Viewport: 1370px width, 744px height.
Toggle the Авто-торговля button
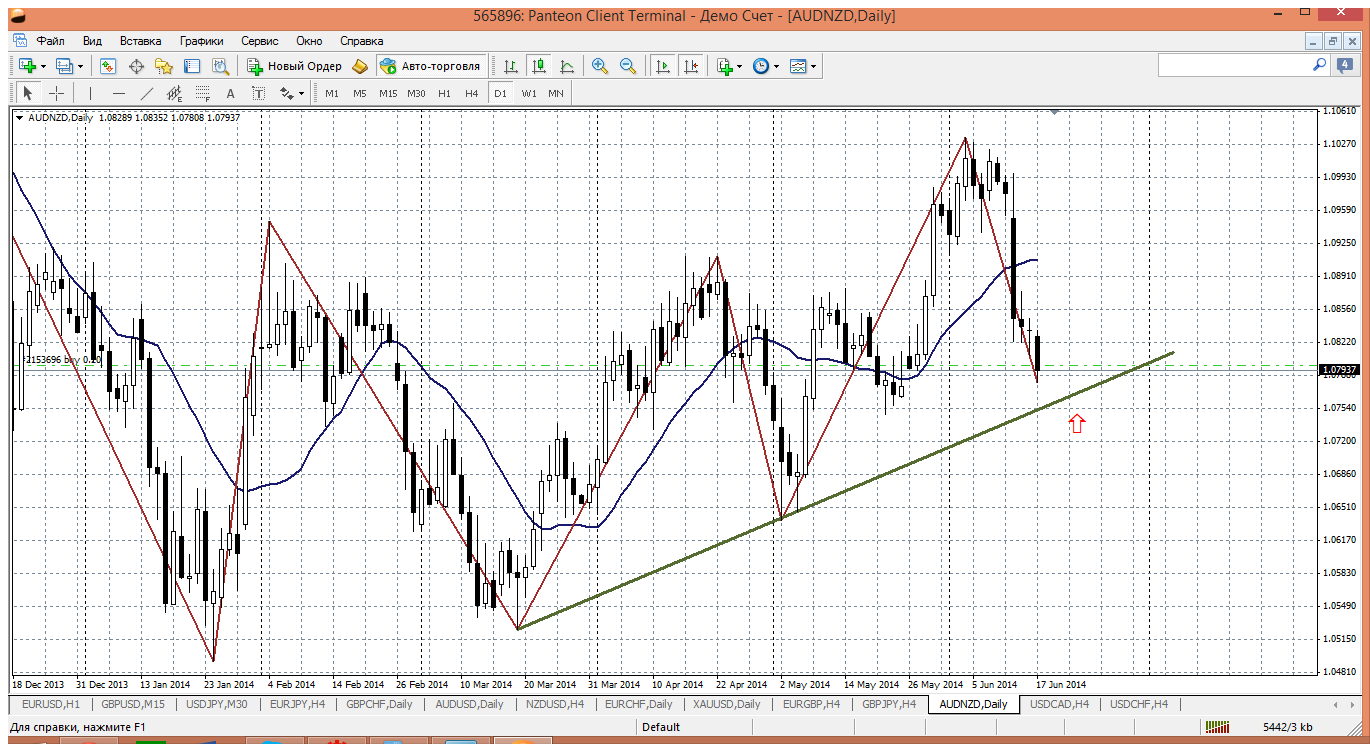(x=430, y=66)
